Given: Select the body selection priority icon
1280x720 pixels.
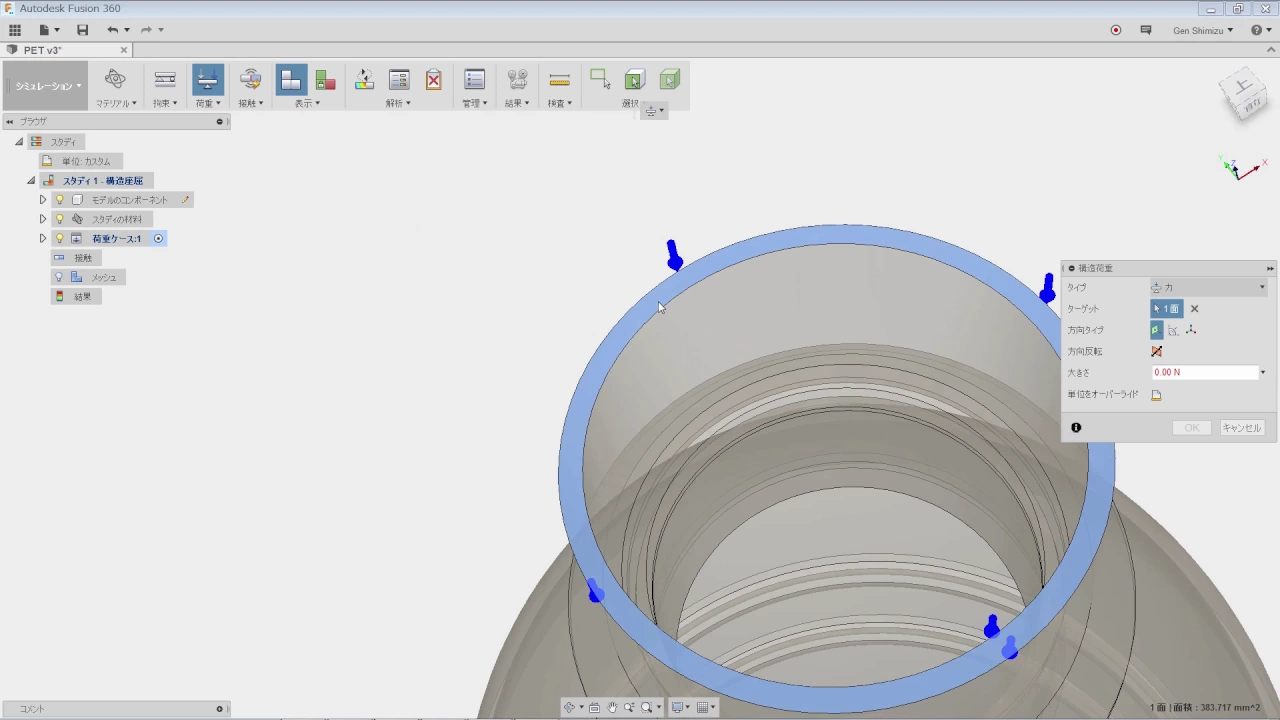Looking at the screenshot, I should (634, 80).
